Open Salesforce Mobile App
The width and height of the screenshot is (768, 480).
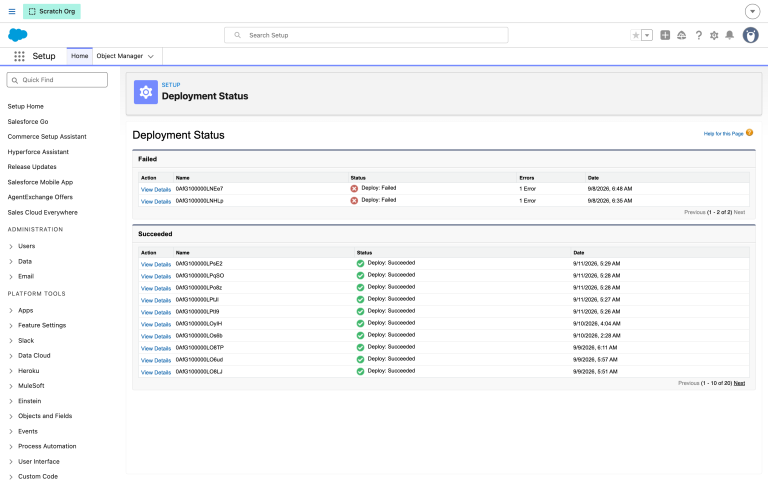(40, 182)
